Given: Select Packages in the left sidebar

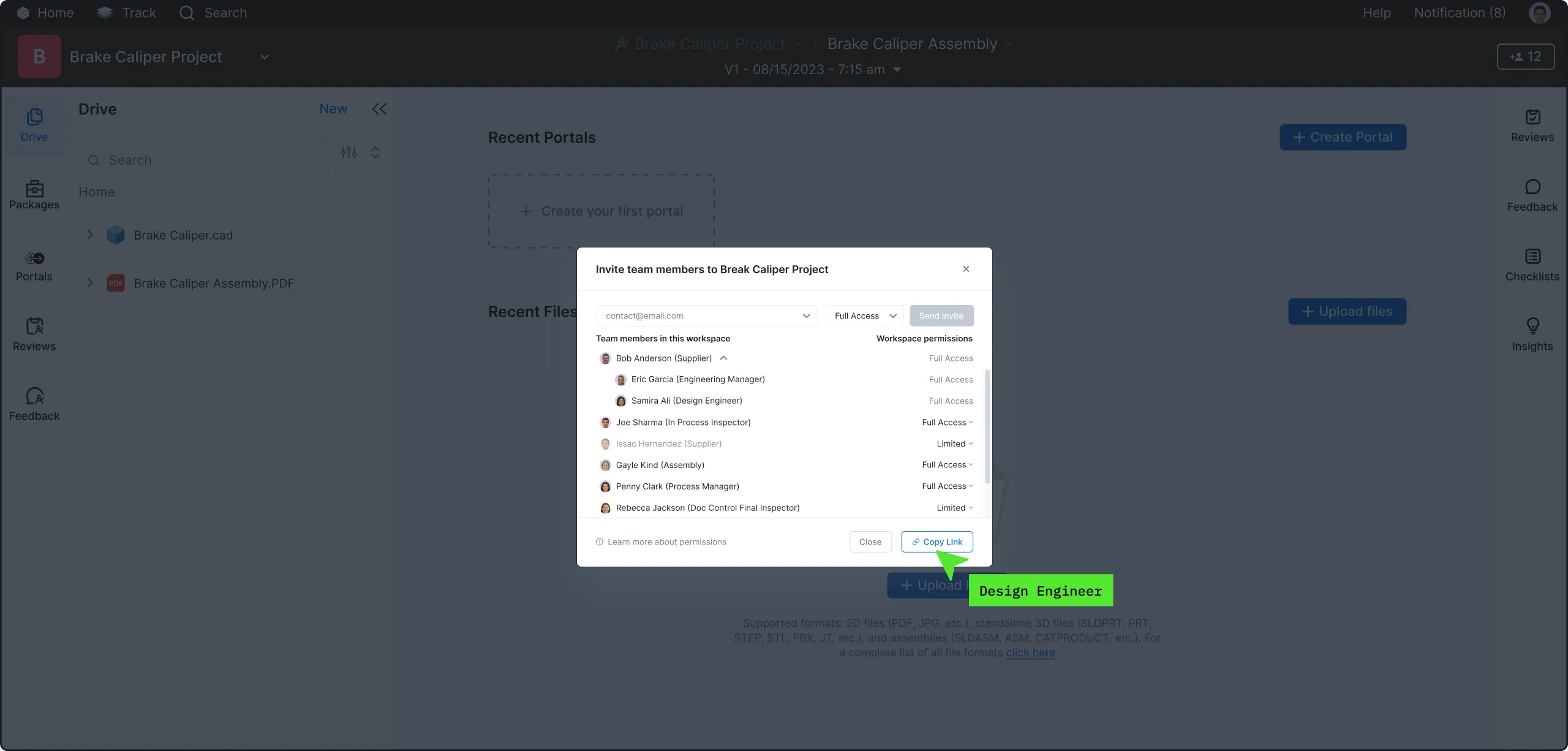Looking at the screenshot, I should pos(34,195).
